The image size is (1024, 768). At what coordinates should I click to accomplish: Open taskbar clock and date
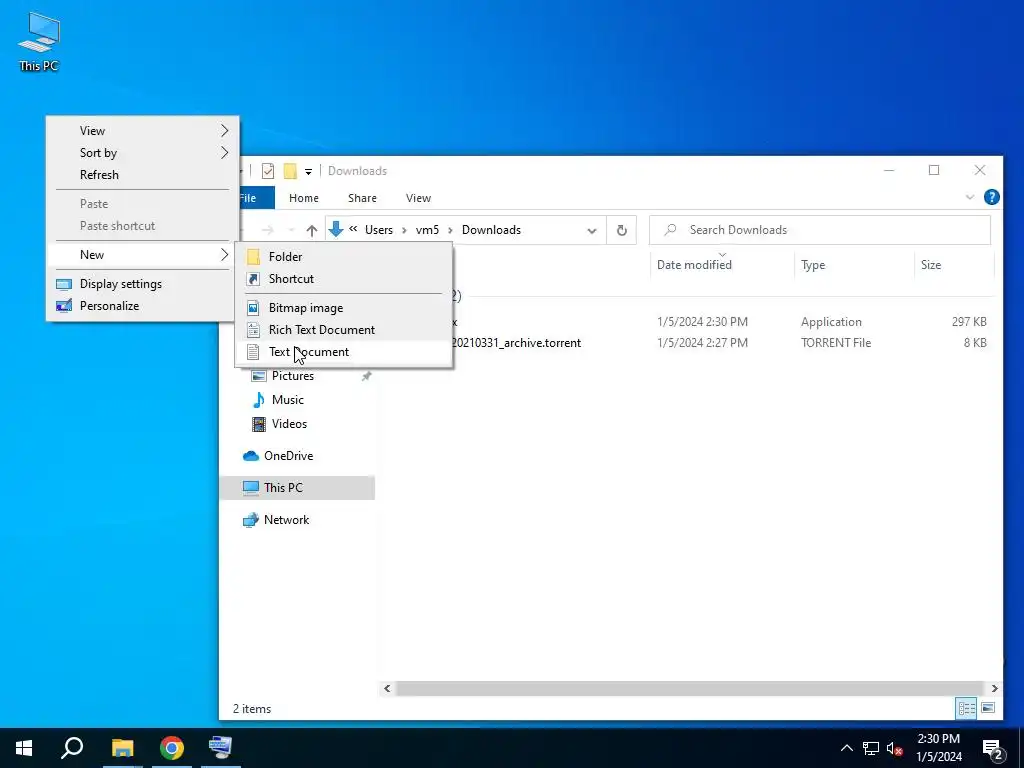[939, 748]
